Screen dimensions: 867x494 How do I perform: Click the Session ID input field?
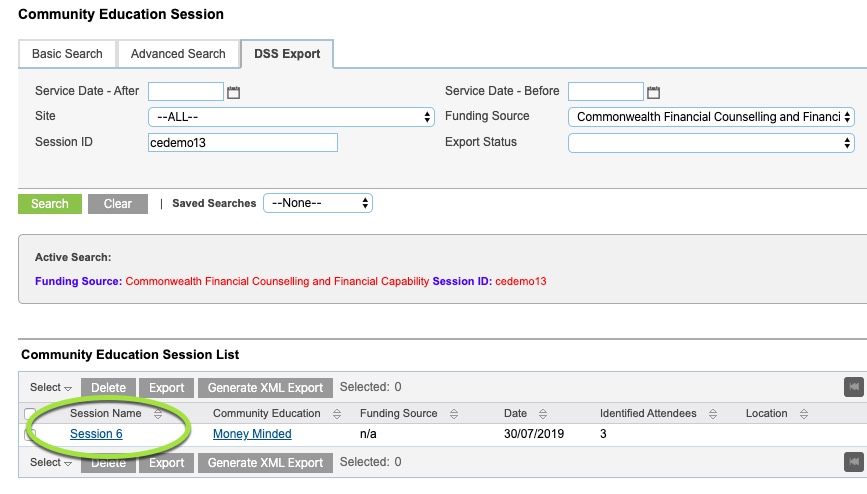(x=243, y=143)
